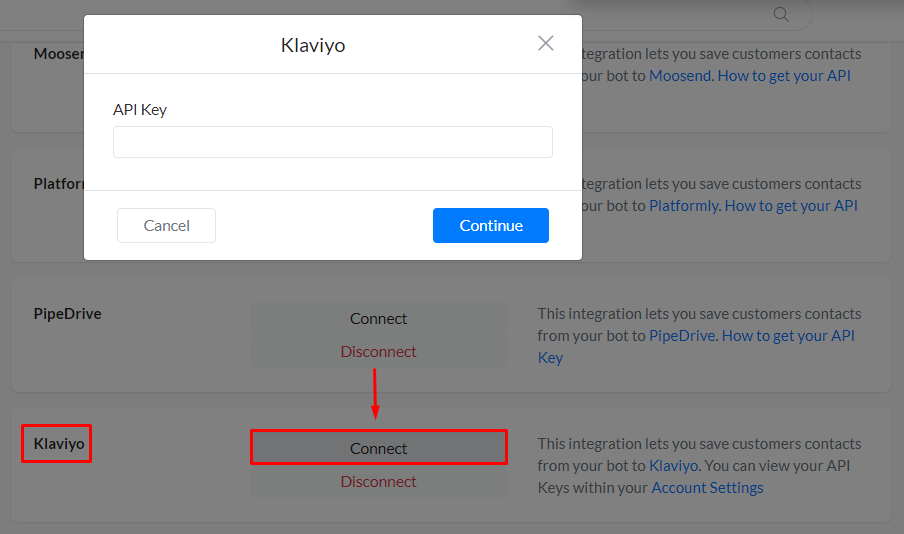Disconnect the Klaviyo integration

click(378, 481)
